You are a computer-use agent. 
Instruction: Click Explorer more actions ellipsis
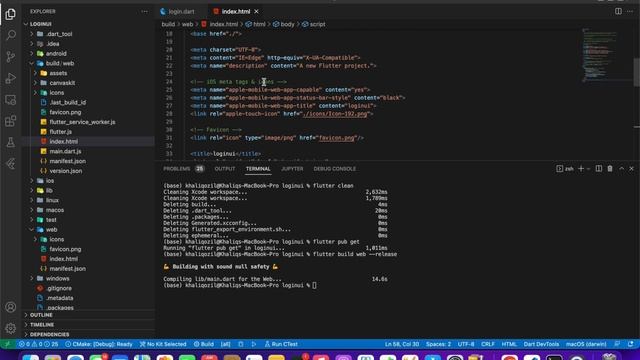[144, 11]
